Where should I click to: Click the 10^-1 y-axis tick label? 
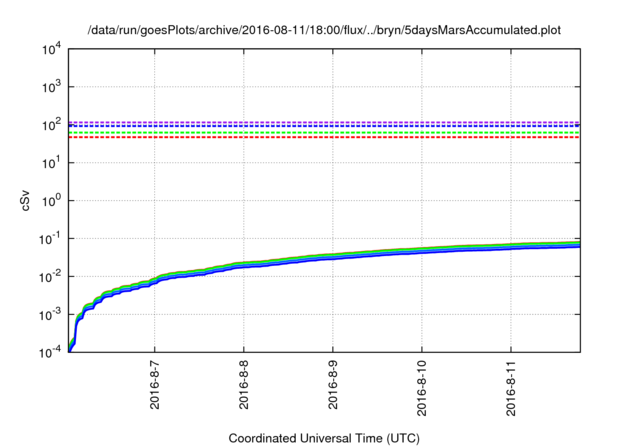tap(49, 239)
